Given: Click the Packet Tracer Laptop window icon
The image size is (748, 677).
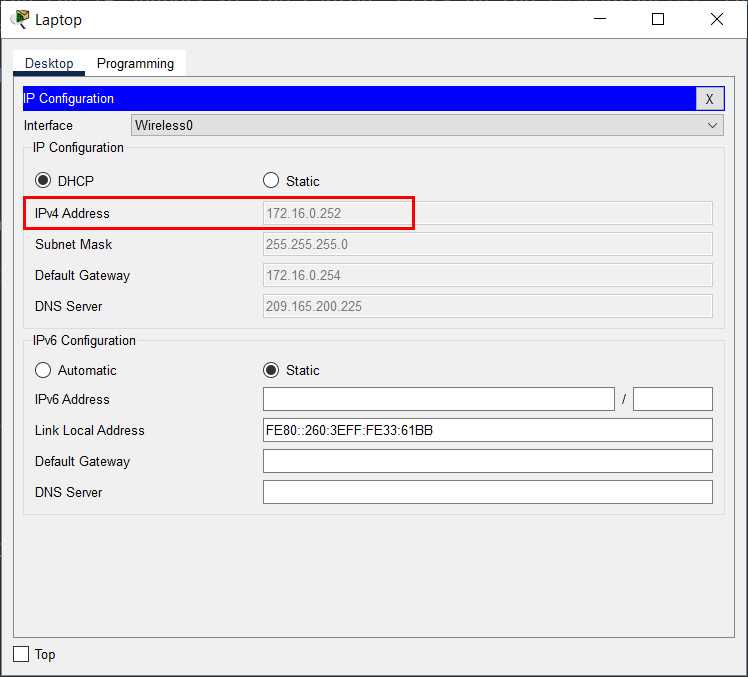Looking at the screenshot, I should pos(20,19).
